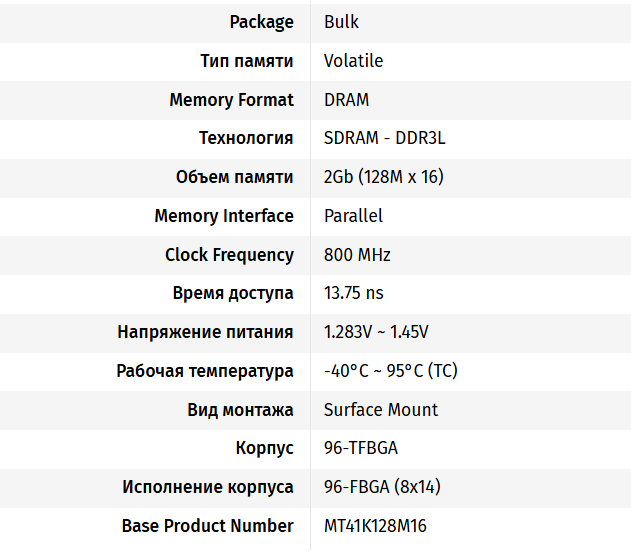Select the "SDRAM - DDR3L" technology value
The image size is (631, 556).
click(384, 138)
